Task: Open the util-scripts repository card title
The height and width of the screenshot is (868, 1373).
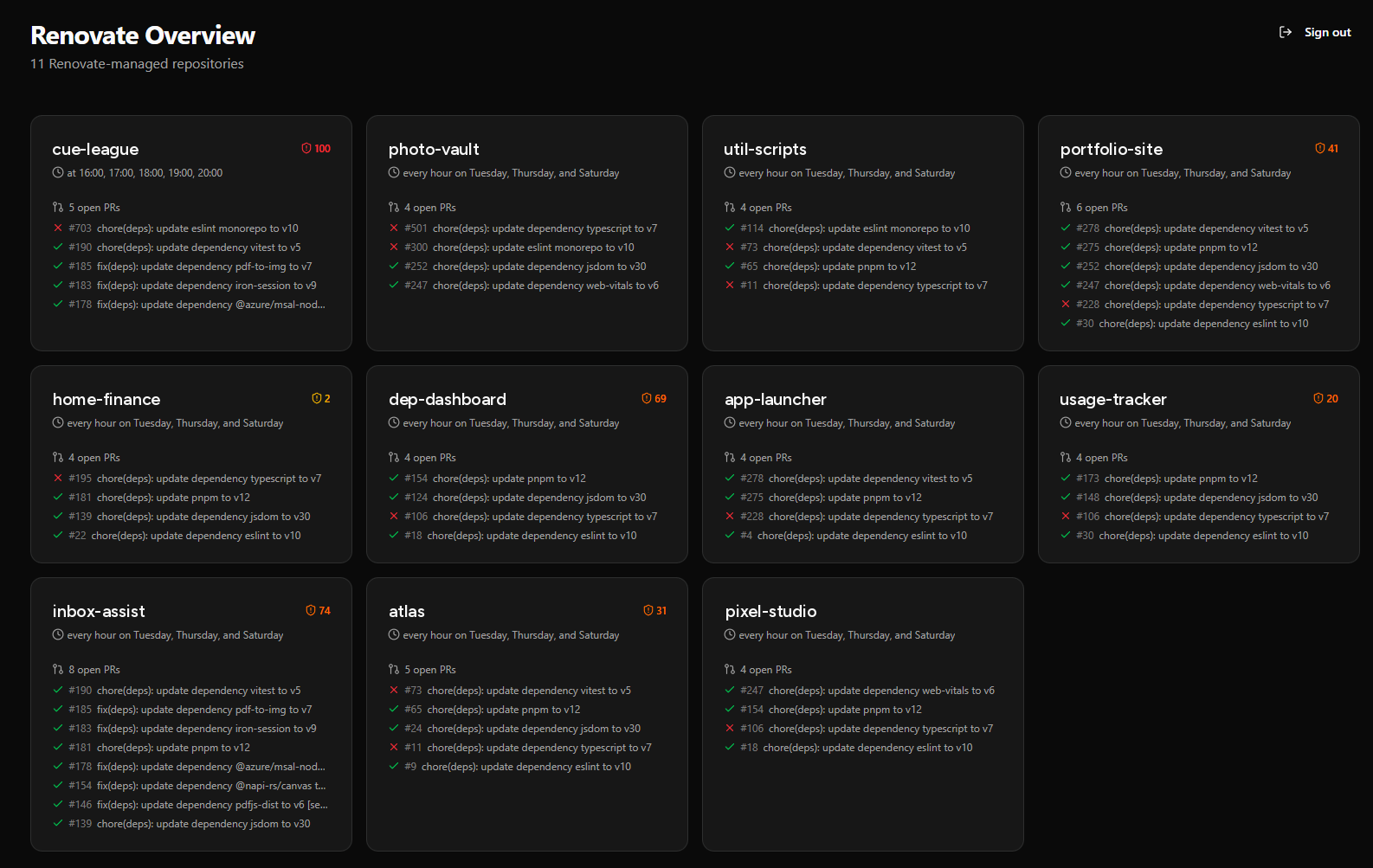Action: tap(765, 150)
